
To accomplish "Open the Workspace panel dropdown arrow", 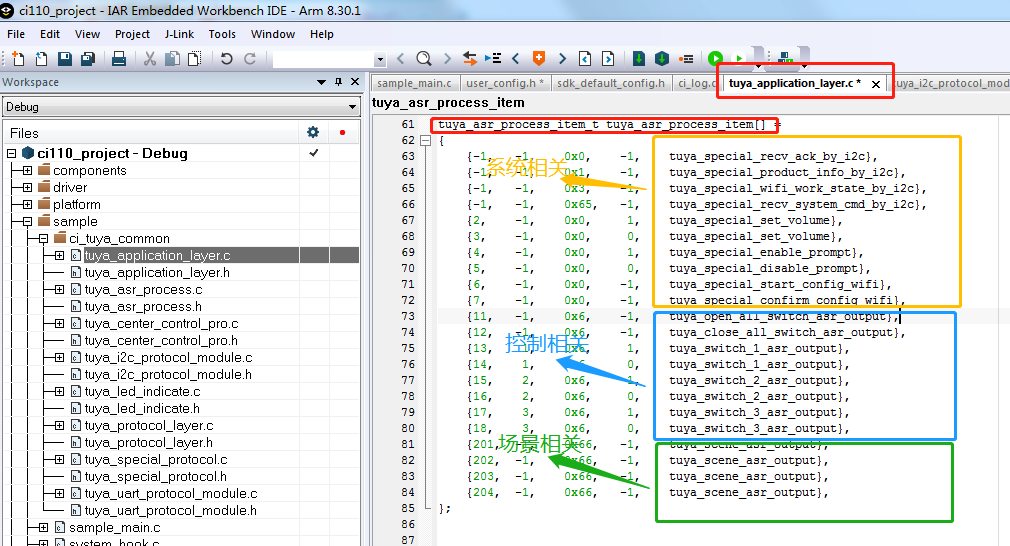I will coord(321,82).
